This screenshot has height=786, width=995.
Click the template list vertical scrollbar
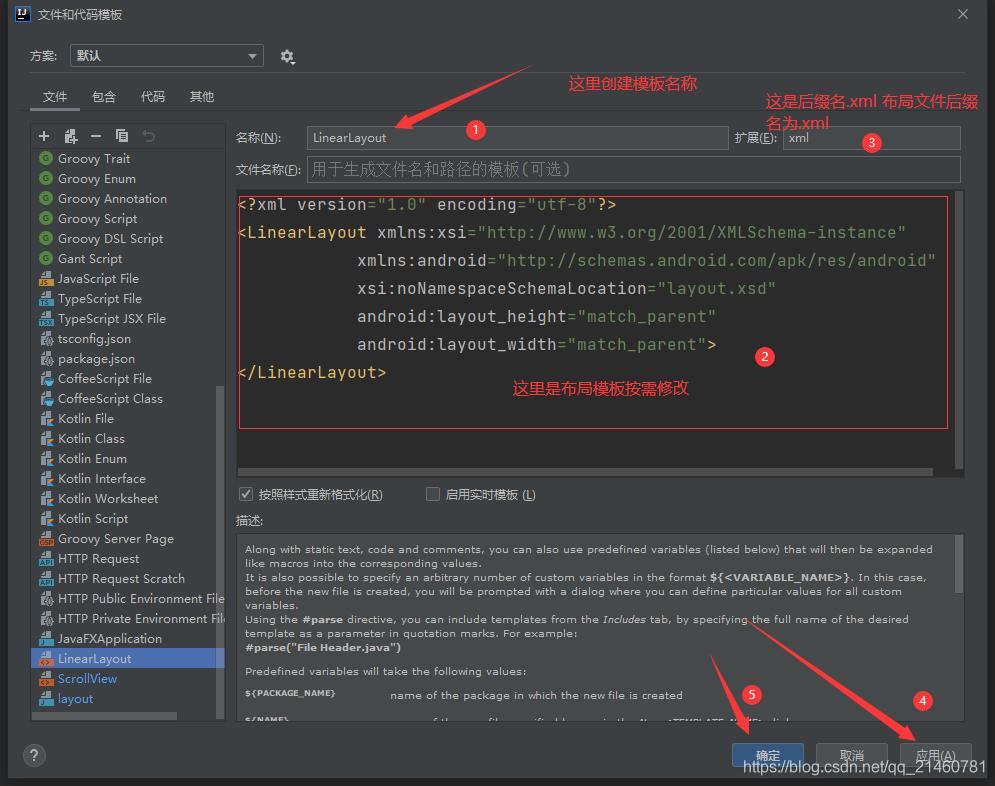click(x=220, y=551)
